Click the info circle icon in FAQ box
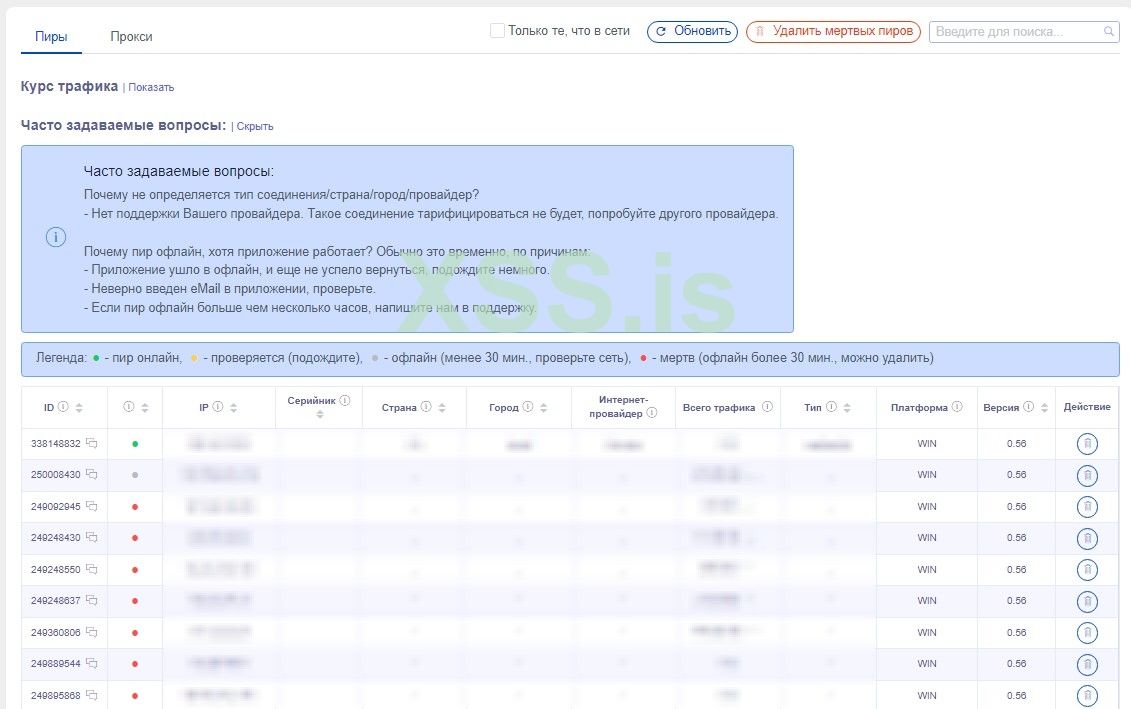1131x709 pixels. point(56,237)
